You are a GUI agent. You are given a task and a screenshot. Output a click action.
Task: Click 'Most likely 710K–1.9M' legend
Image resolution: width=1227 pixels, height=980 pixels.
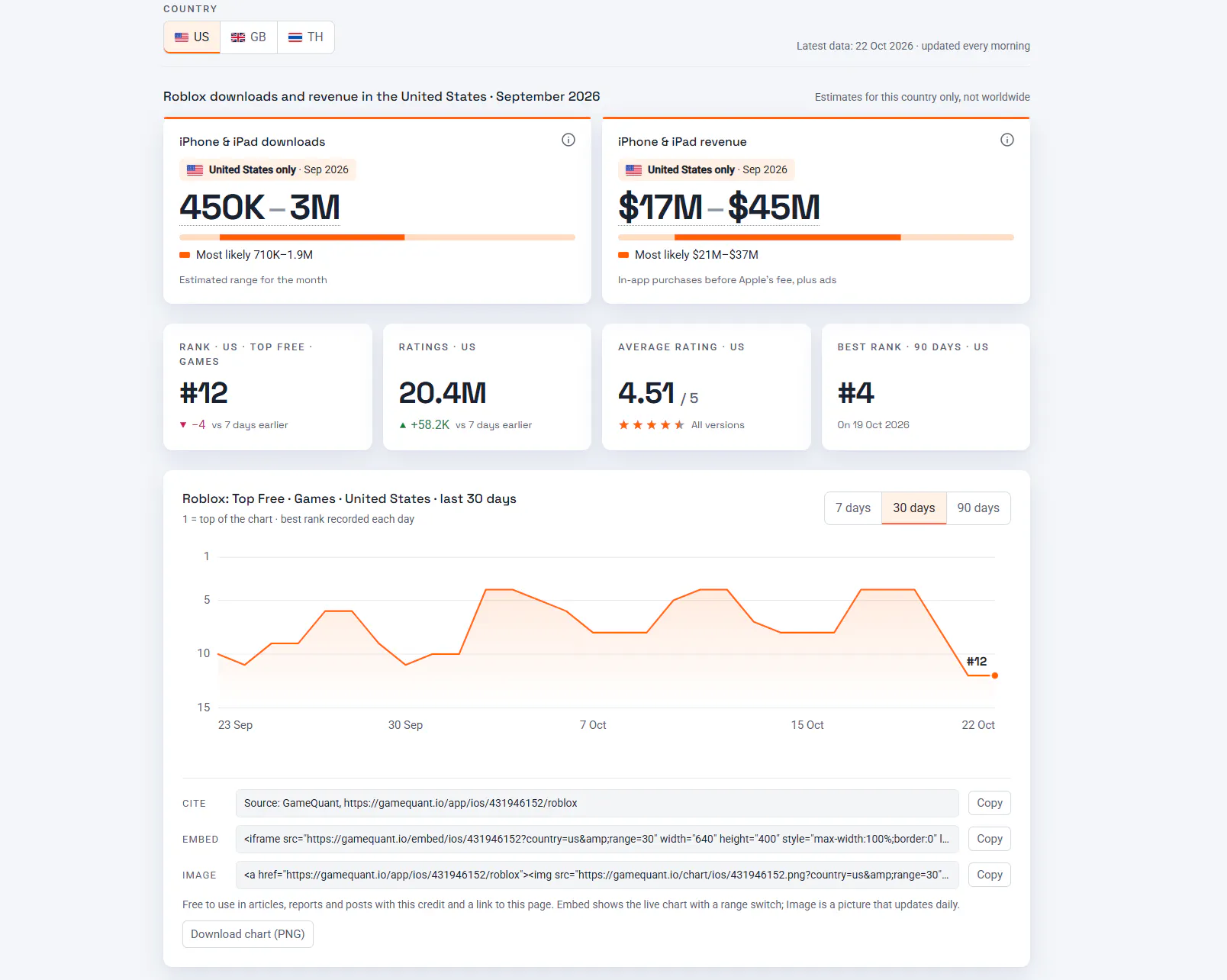tap(246, 255)
